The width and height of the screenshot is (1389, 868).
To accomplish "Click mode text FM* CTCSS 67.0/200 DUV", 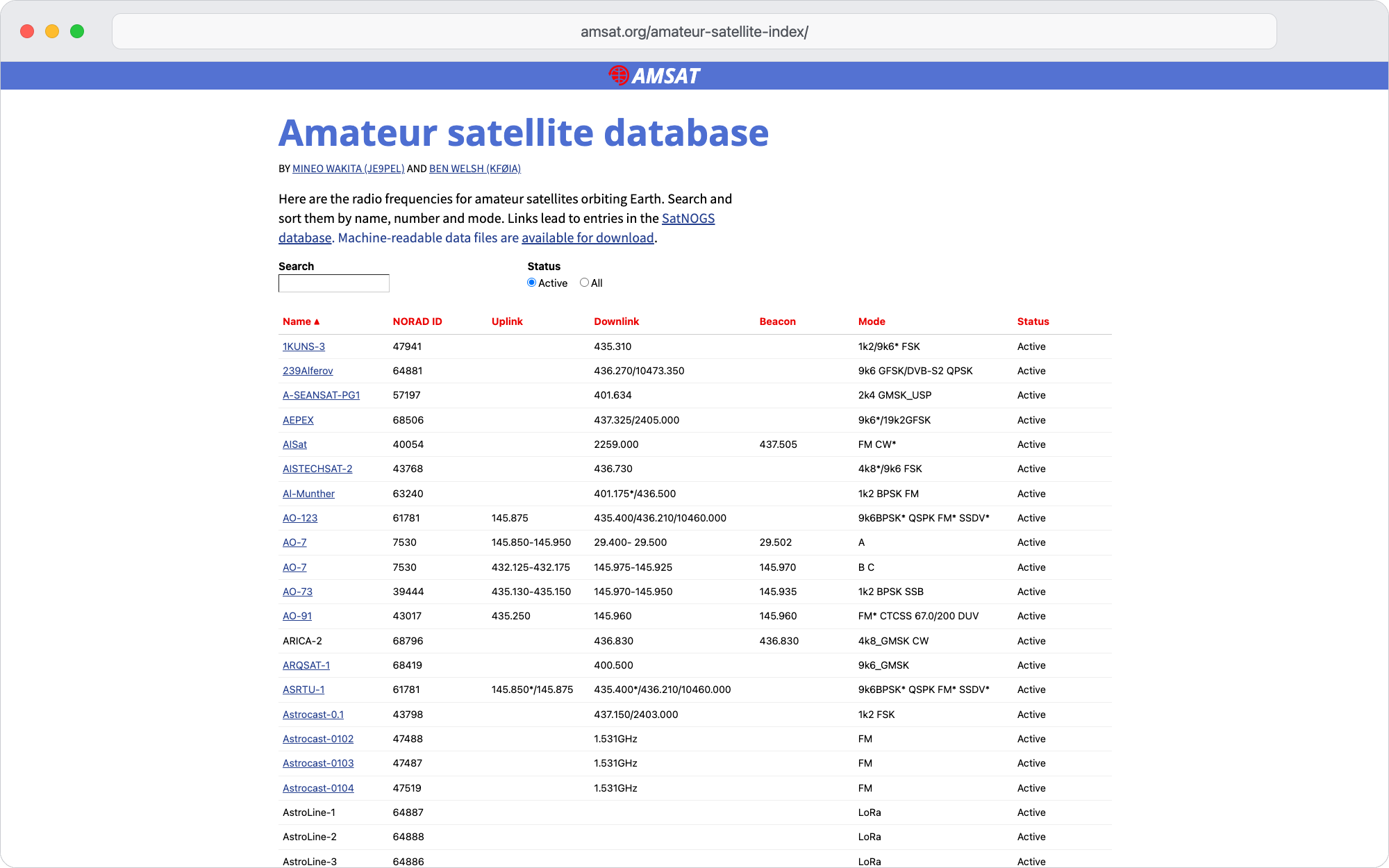I will (x=918, y=616).
